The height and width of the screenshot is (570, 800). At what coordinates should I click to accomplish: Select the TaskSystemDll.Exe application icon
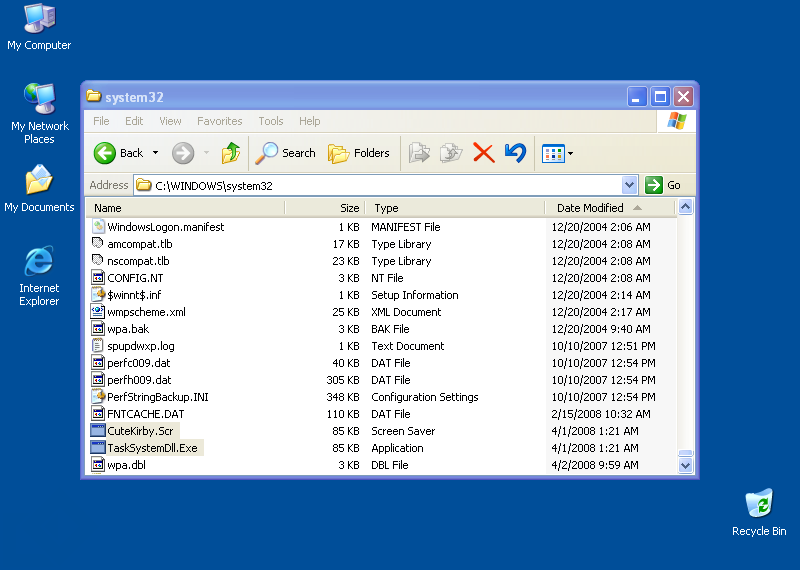[98, 448]
